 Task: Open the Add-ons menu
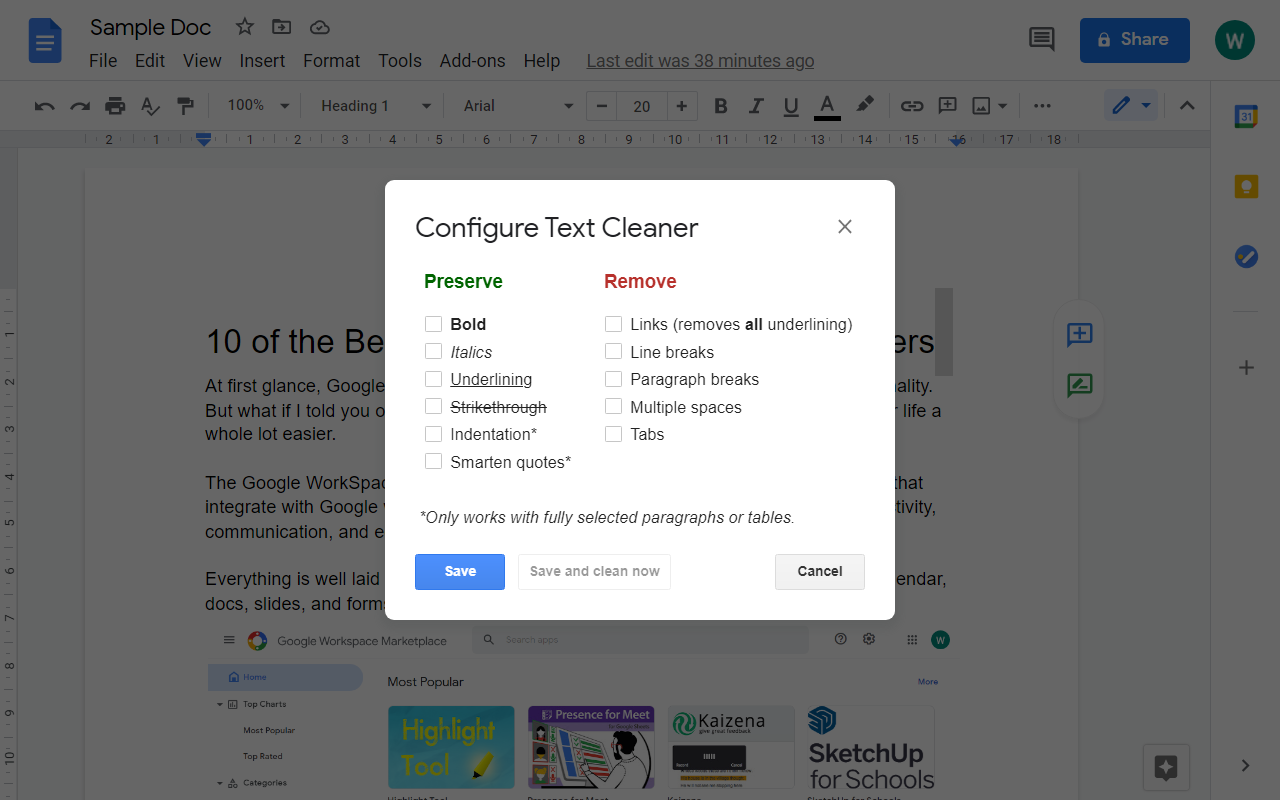pyautogui.click(x=472, y=61)
